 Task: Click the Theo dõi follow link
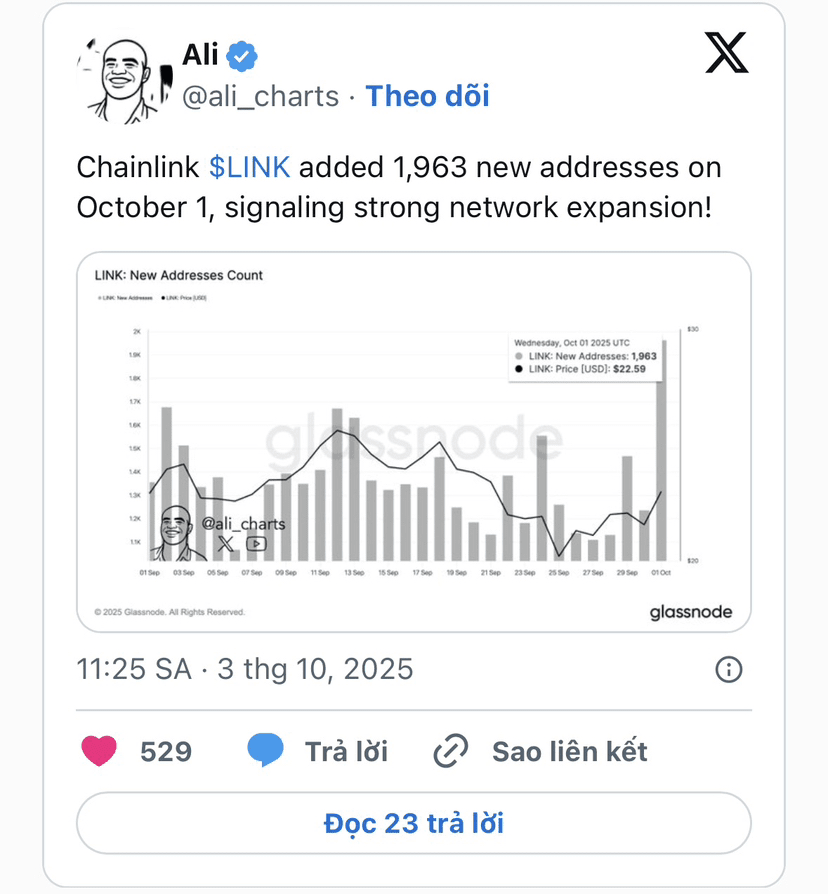[427, 96]
